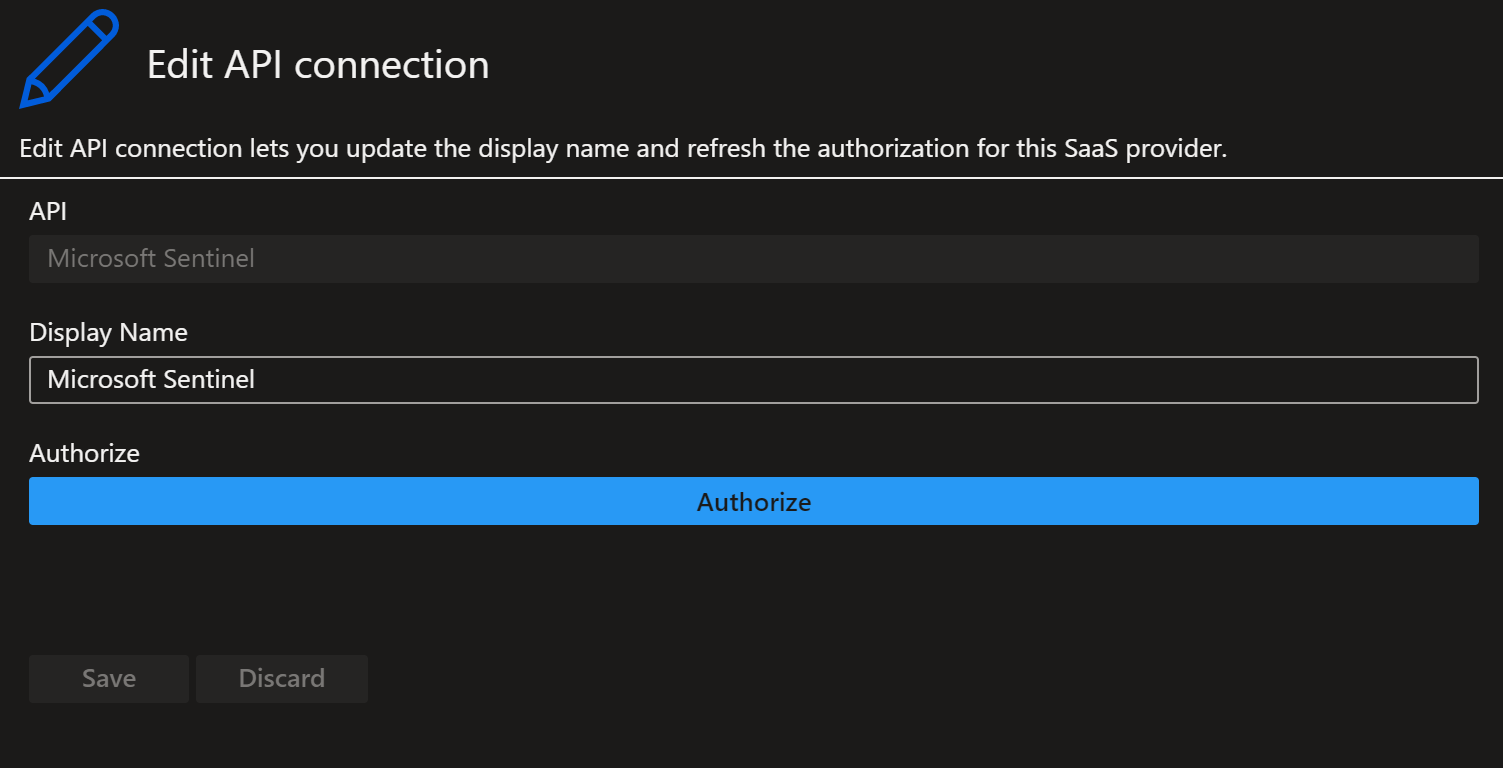
Task: Click the Authorize section label
Action: (84, 453)
